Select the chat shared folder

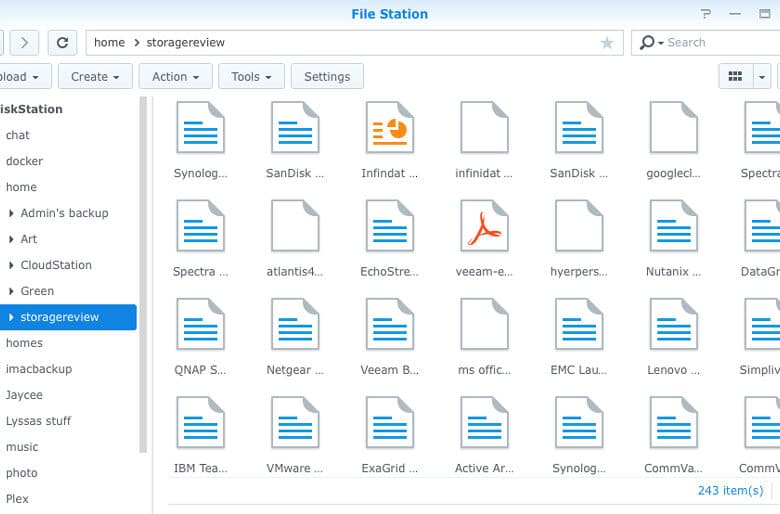(18, 135)
